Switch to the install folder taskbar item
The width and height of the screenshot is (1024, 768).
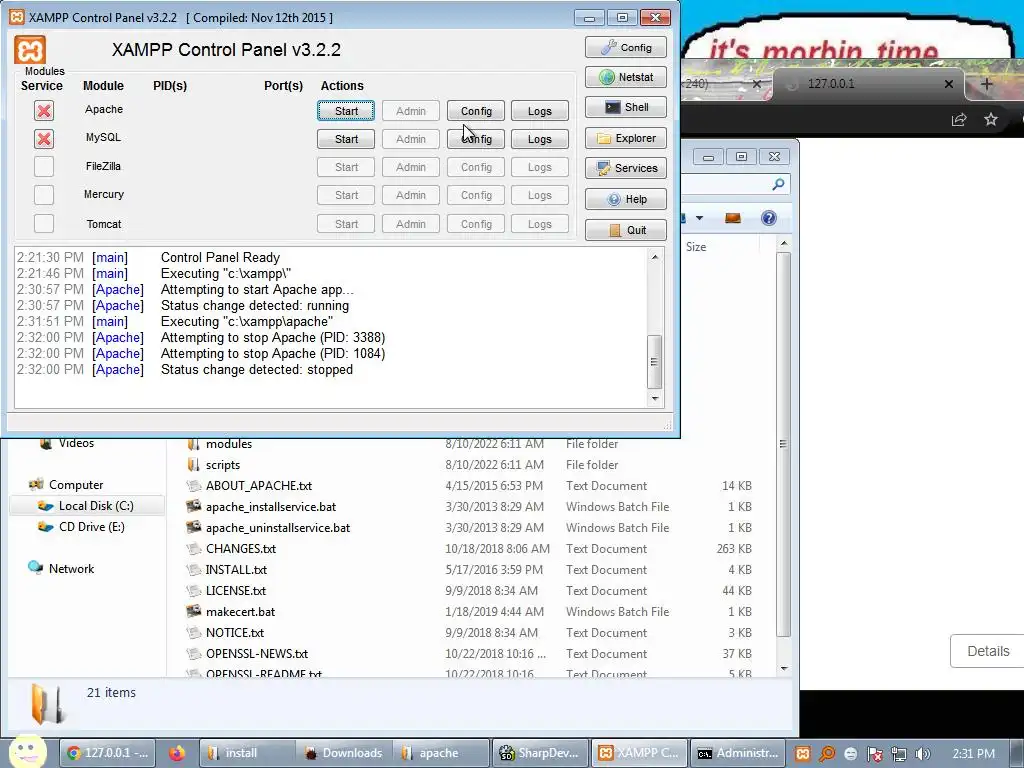point(245,753)
